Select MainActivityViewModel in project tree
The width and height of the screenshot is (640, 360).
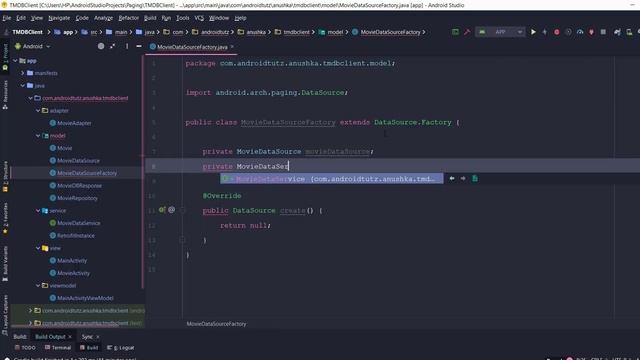[x=85, y=298]
